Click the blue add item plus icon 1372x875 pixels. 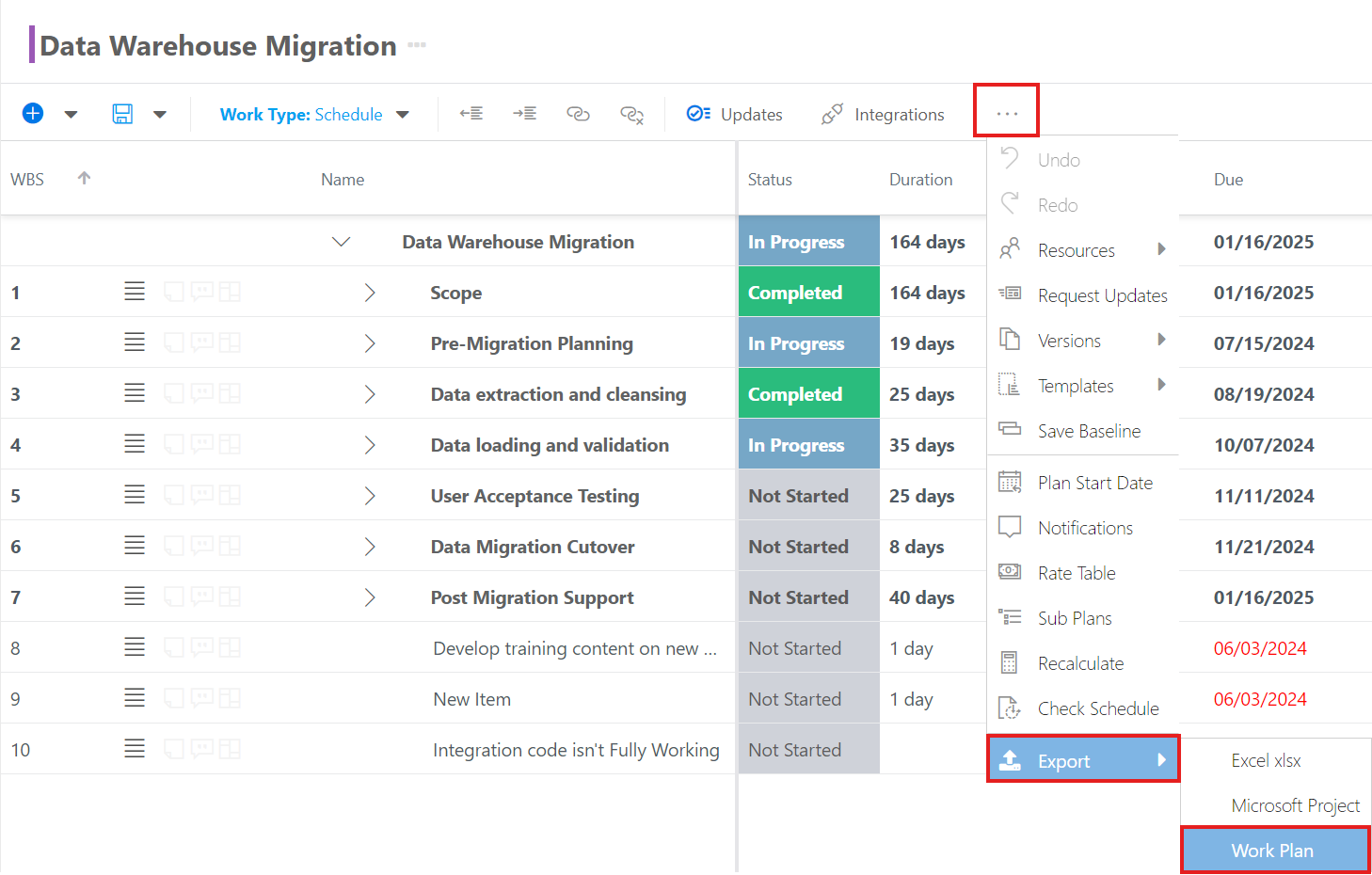click(x=33, y=114)
